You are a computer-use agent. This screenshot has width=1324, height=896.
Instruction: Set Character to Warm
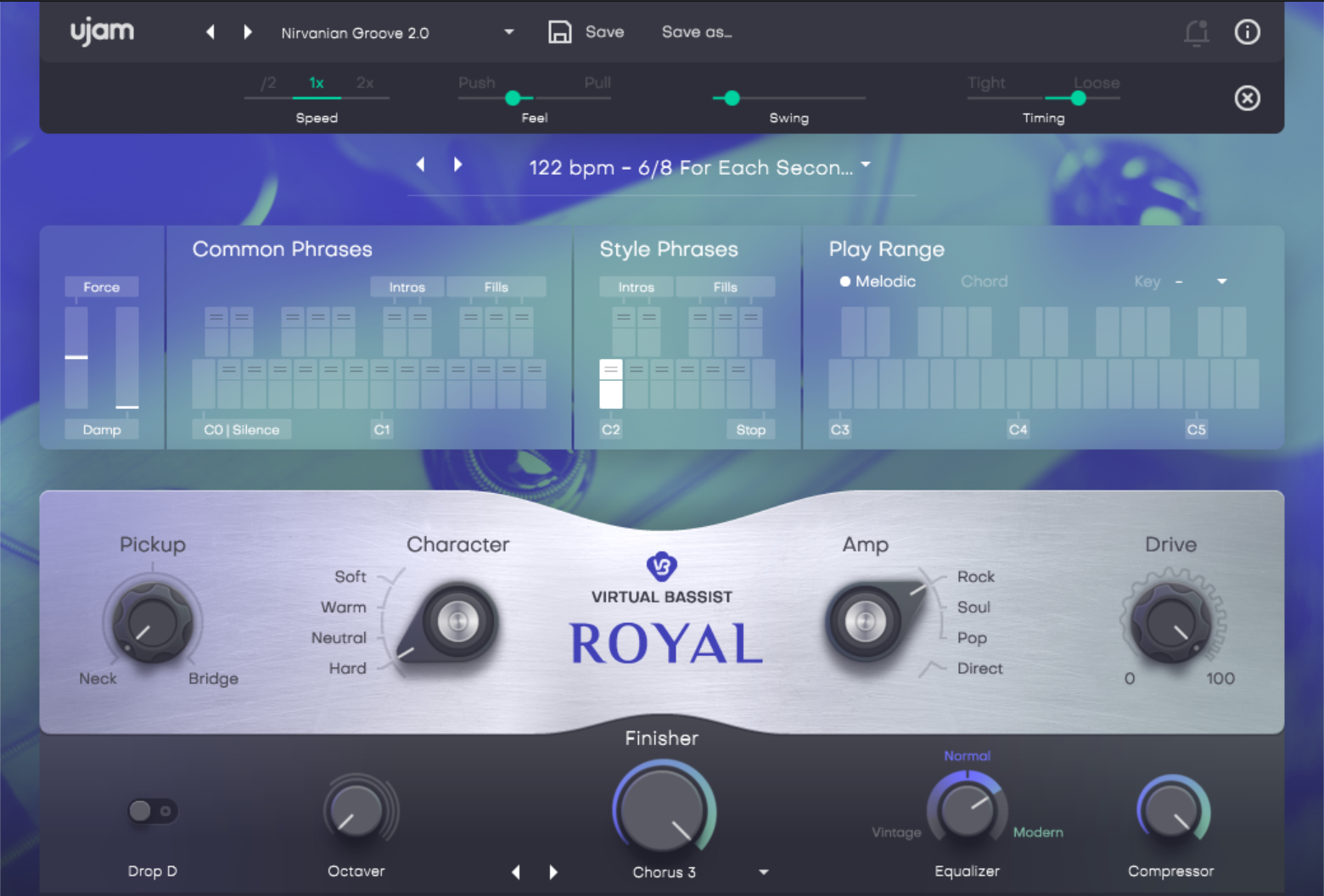(x=344, y=608)
